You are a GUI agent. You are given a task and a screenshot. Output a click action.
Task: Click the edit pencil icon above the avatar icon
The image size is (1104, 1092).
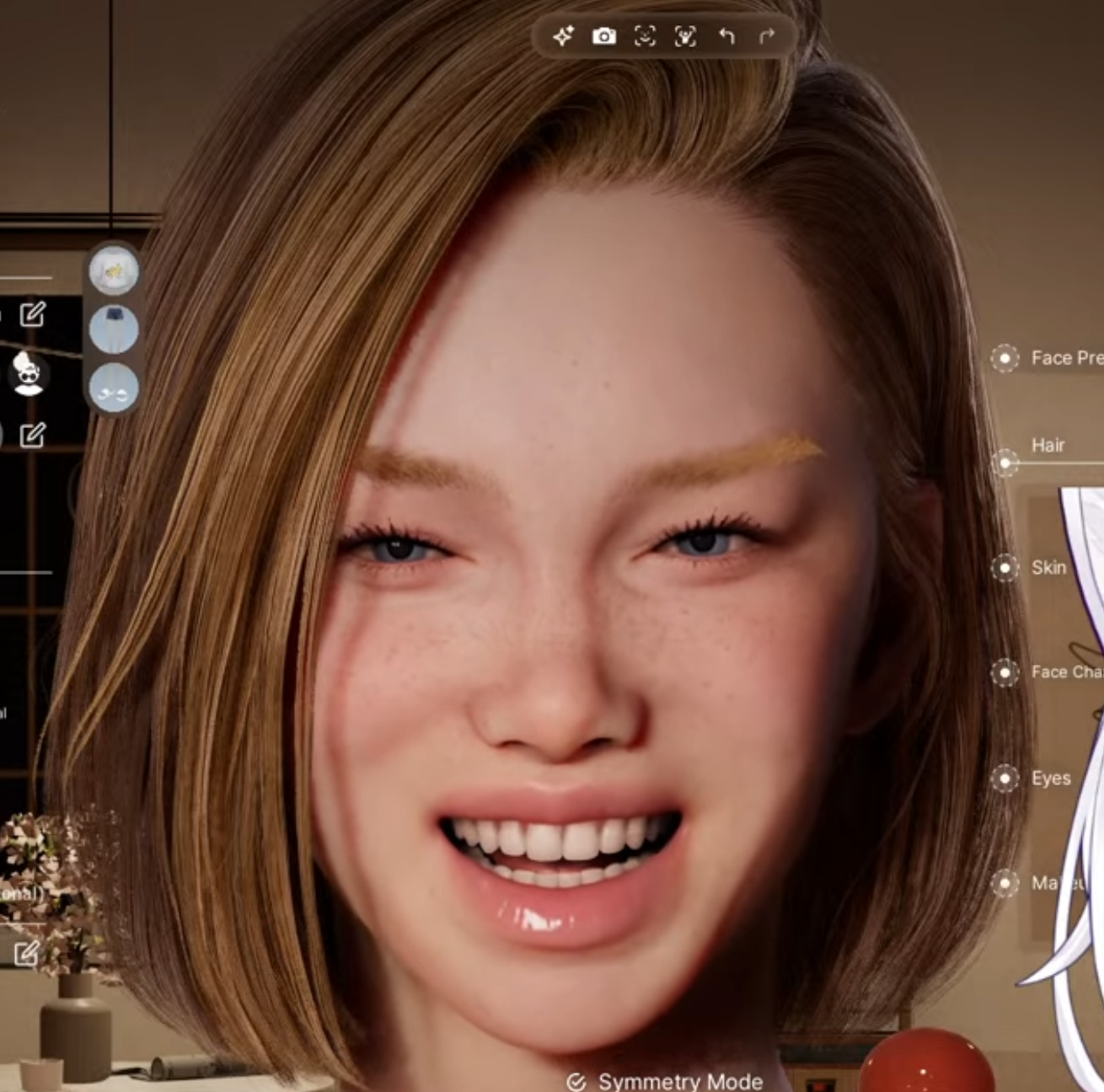(x=32, y=314)
